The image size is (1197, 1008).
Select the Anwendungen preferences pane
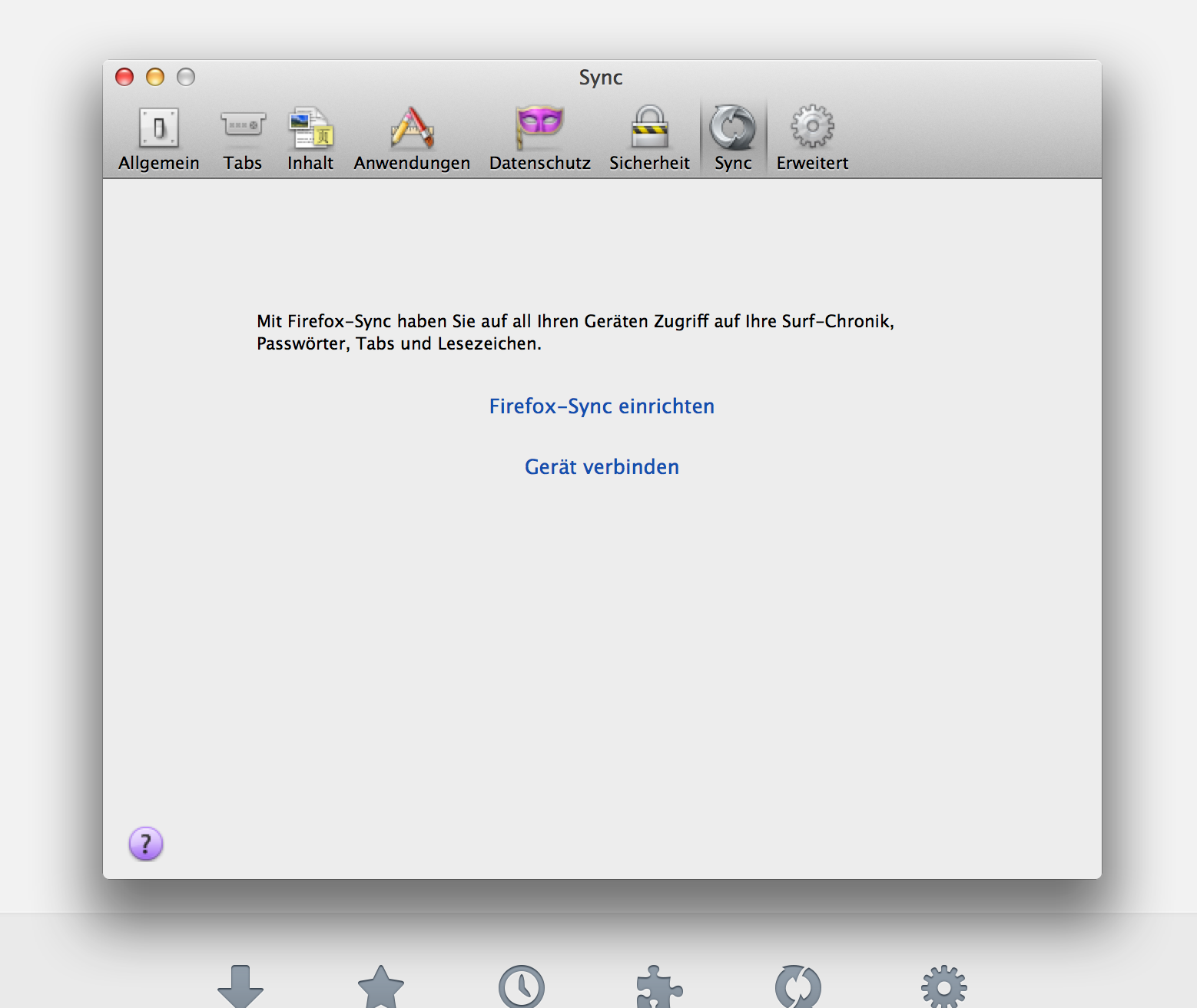(x=412, y=139)
